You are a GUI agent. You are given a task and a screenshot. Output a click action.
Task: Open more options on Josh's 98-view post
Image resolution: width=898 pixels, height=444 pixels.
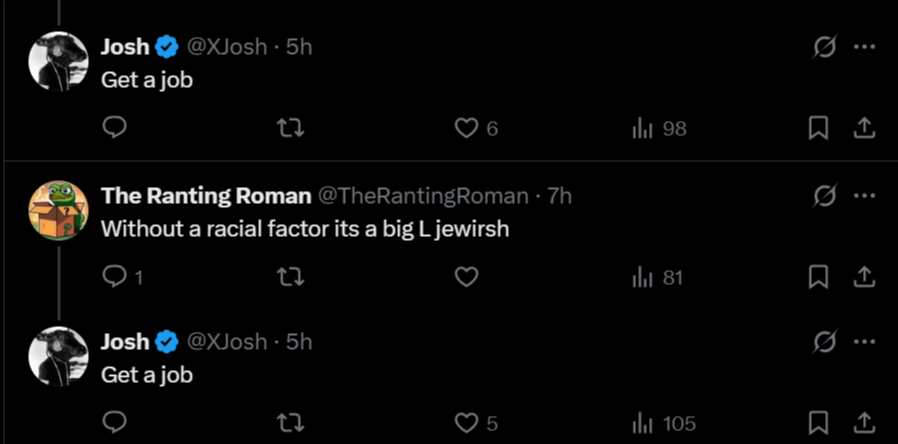(x=864, y=46)
